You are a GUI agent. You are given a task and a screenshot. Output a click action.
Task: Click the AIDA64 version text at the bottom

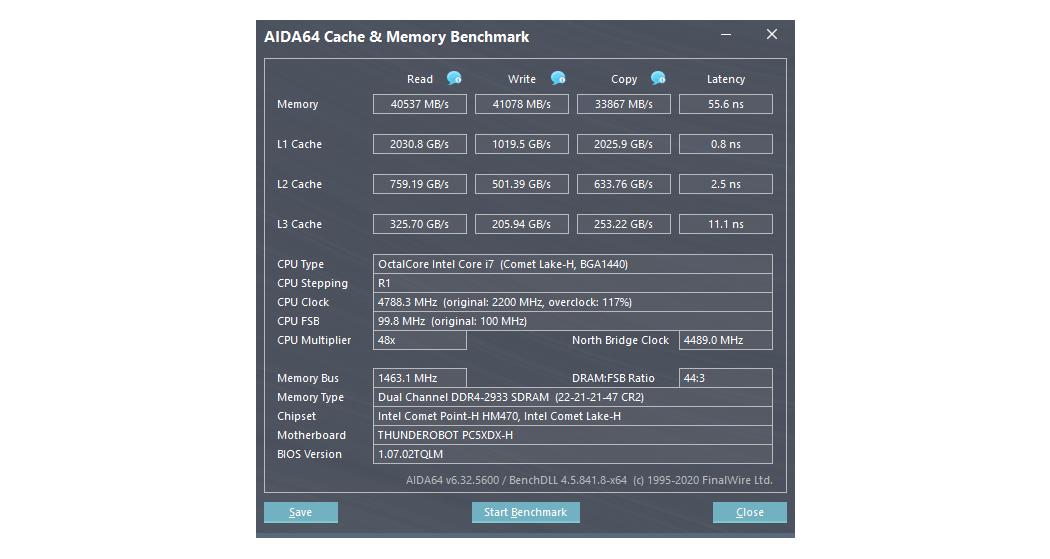[589, 480]
